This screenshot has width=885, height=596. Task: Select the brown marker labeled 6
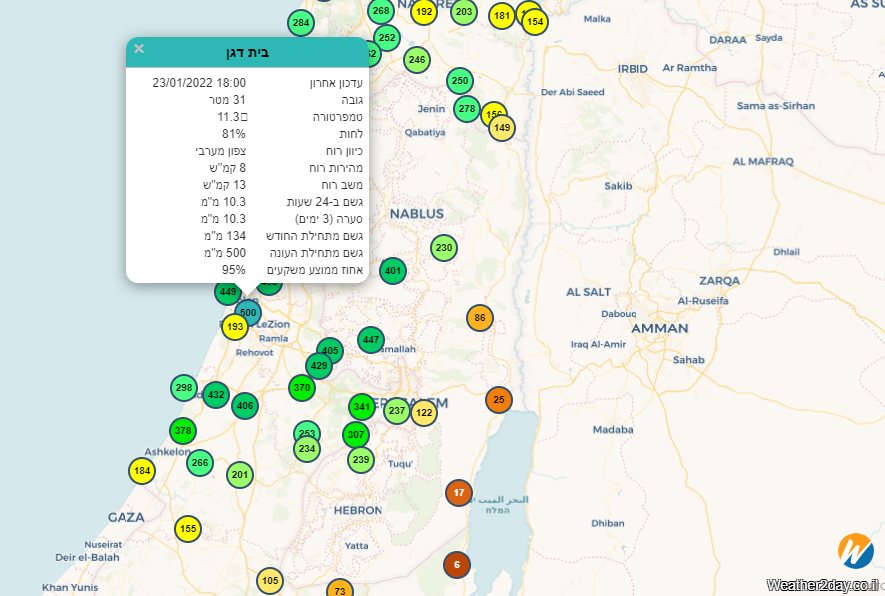(x=457, y=564)
